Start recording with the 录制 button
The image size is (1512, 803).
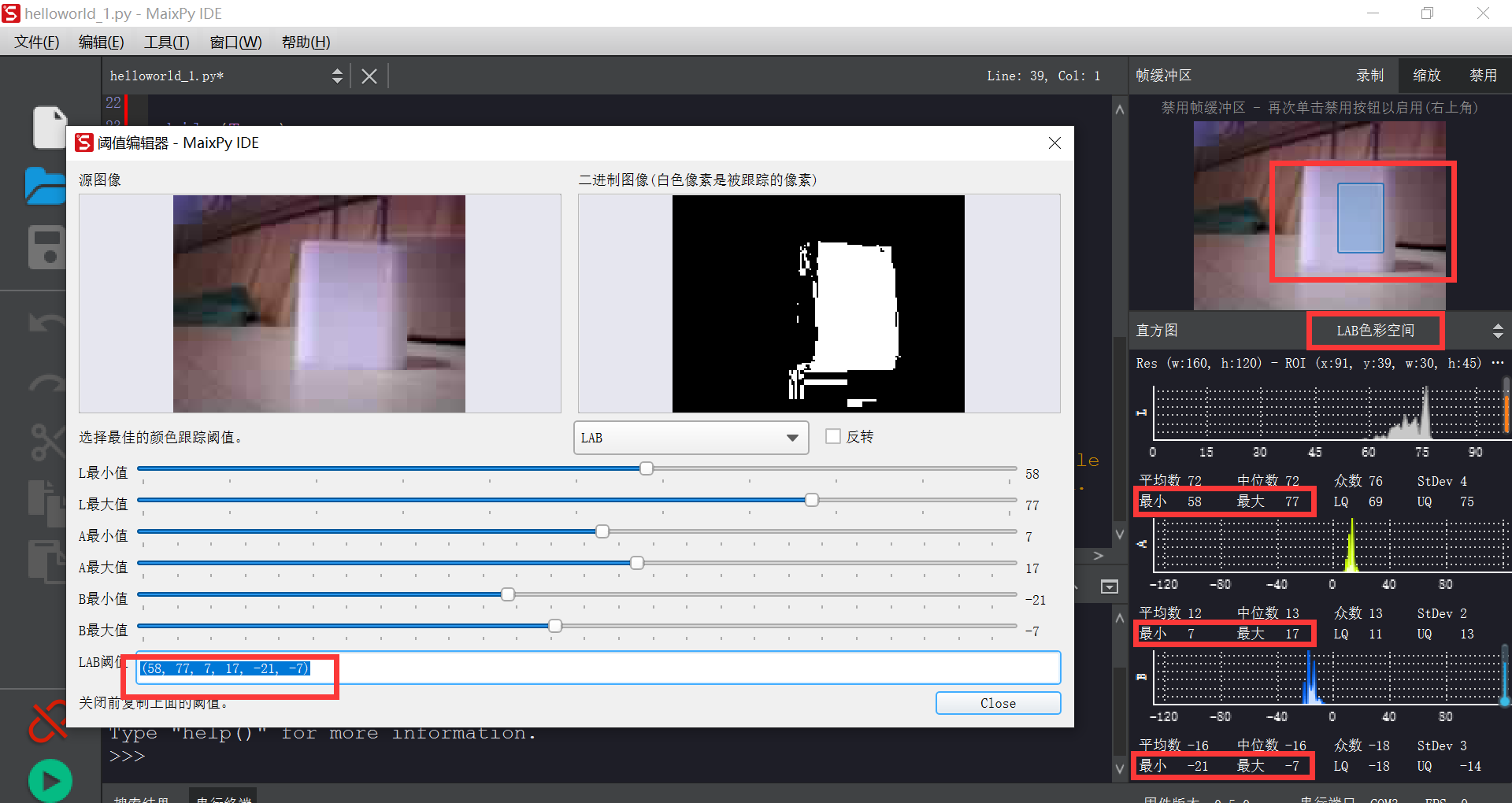click(1369, 75)
